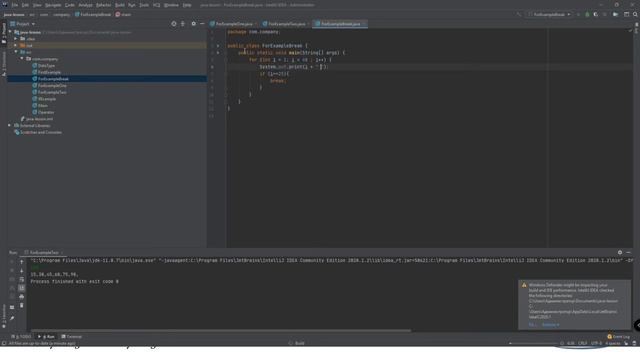Open Run panel gear settings icon
Image resolution: width=640 pixels, height=360 pixels.
pyautogui.click(x=620, y=253)
